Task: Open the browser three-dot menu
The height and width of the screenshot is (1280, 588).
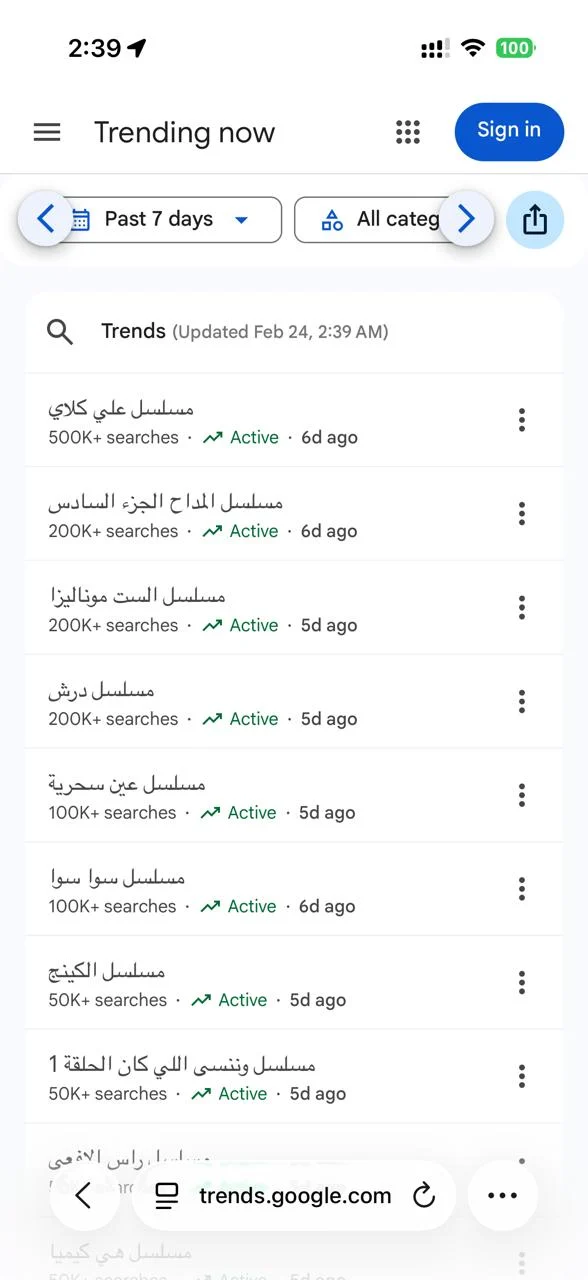Action: [x=502, y=1195]
